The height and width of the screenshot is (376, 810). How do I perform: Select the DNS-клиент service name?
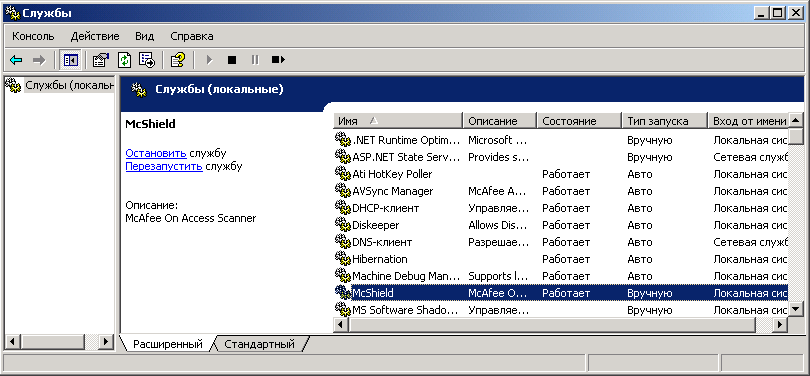tap(382, 242)
